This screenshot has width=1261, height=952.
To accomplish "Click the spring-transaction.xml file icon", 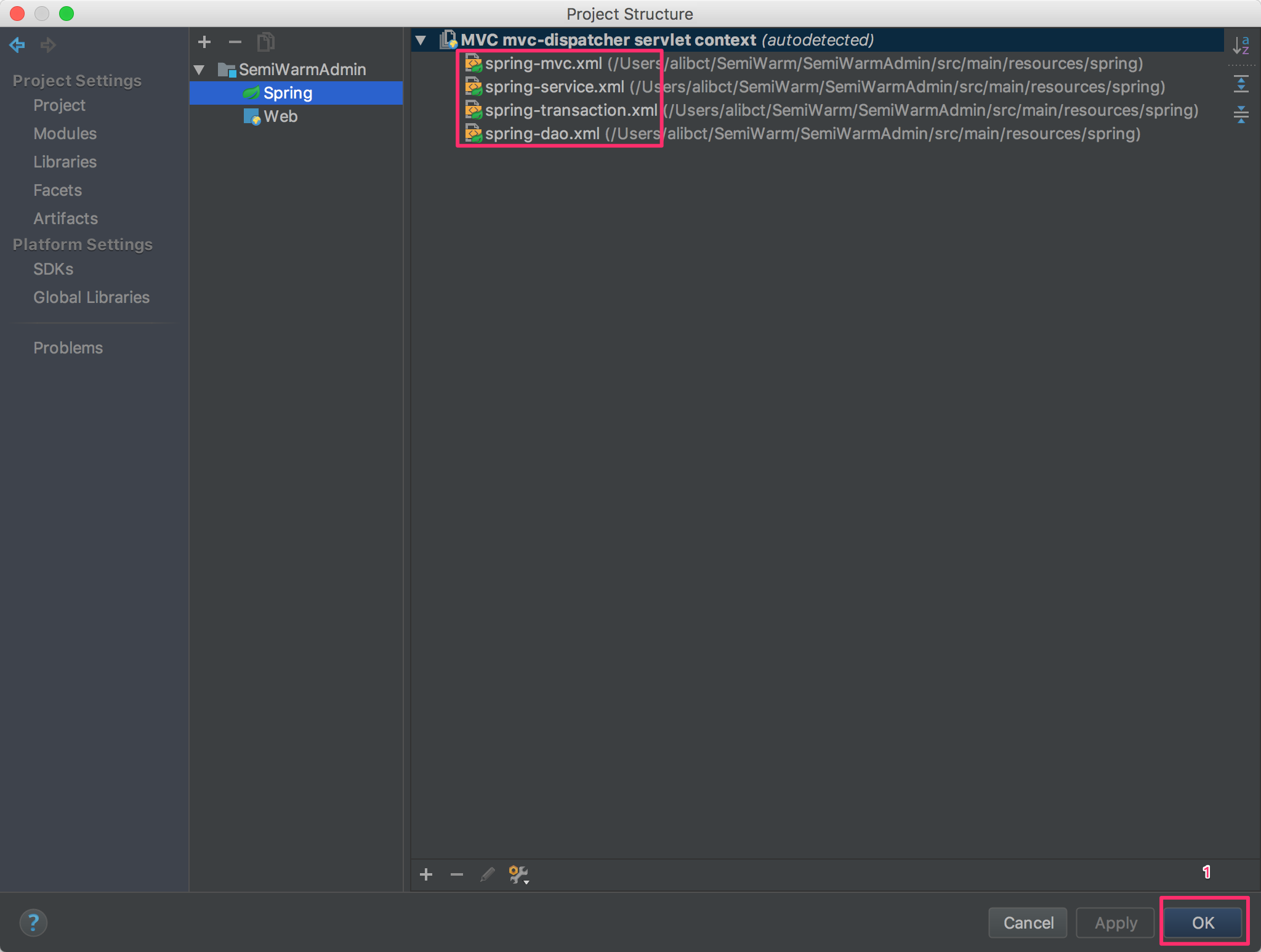I will point(473,110).
